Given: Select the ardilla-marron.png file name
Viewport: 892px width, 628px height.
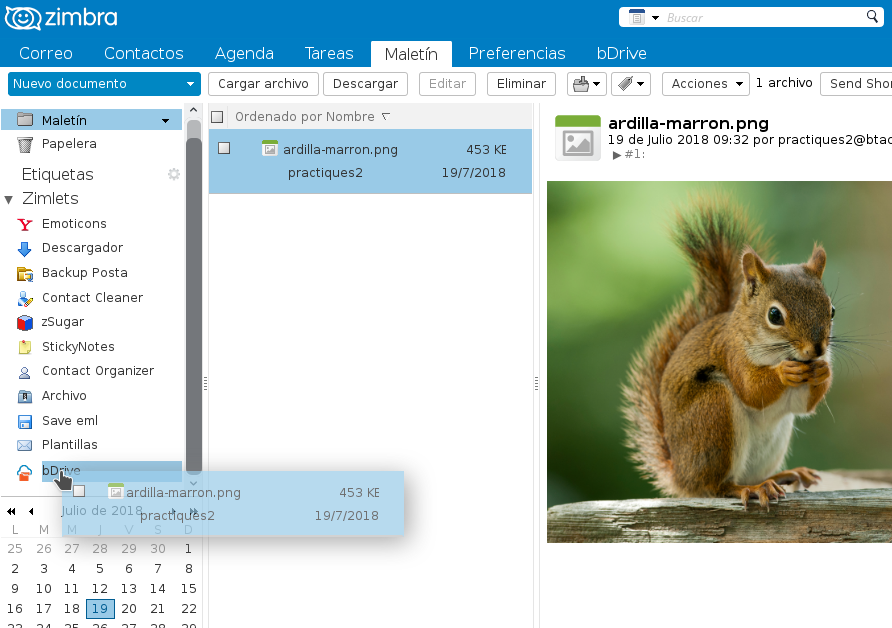Looking at the screenshot, I should tap(340, 150).
